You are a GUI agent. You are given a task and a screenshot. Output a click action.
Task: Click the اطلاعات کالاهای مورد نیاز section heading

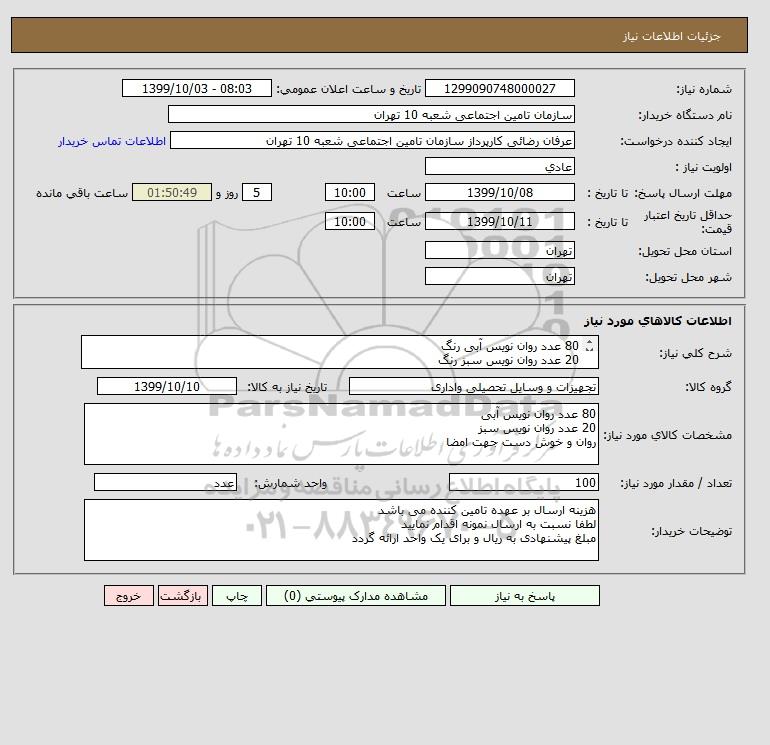point(658,321)
